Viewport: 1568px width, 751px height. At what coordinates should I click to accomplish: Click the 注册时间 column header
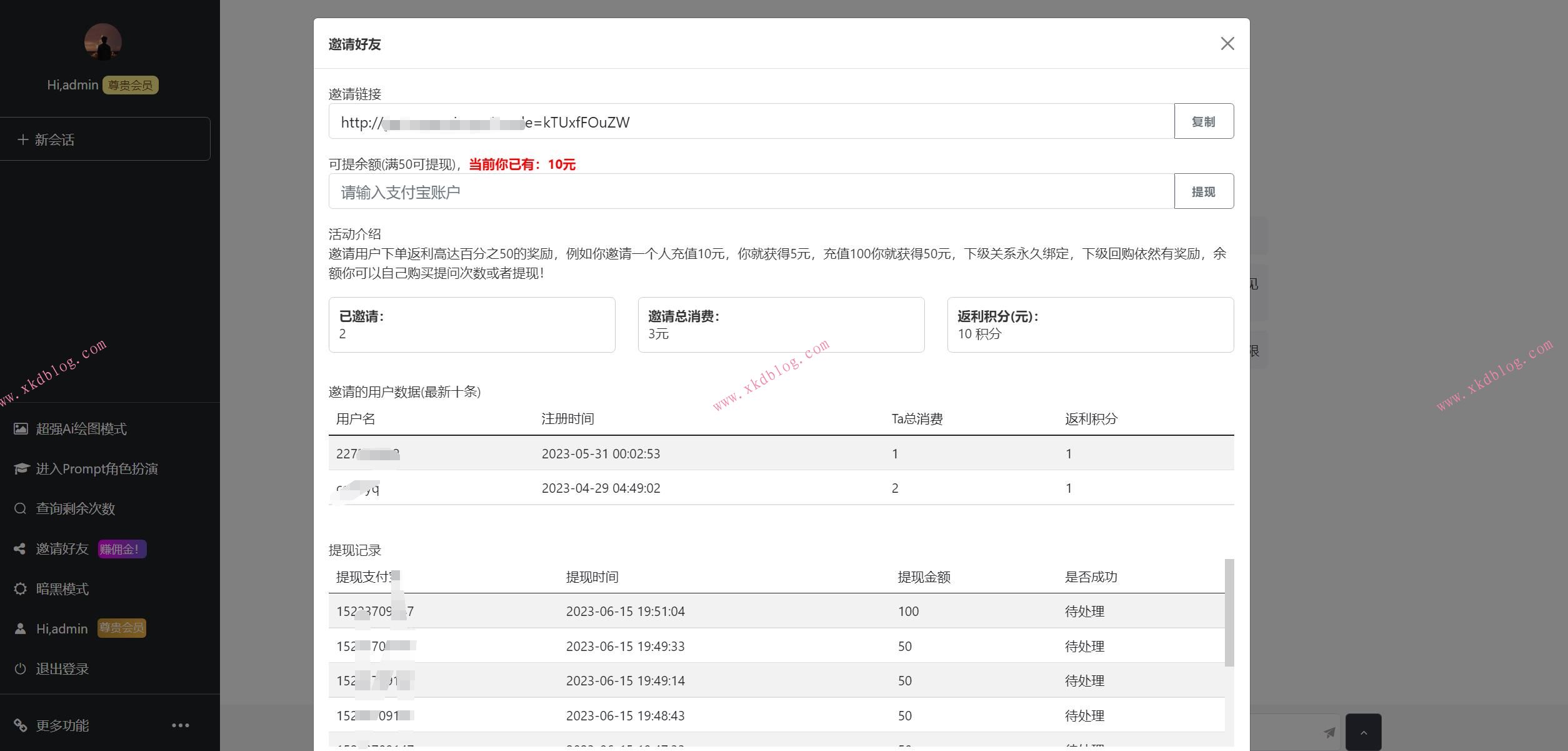[x=567, y=418]
